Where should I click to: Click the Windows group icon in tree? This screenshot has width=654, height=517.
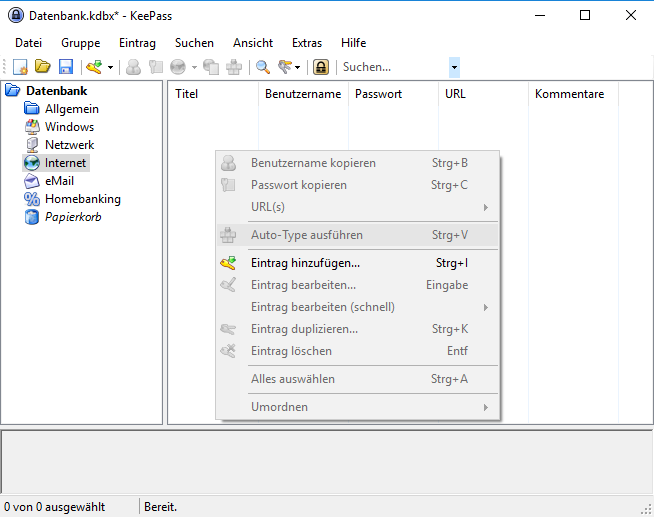tap(32, 127)
